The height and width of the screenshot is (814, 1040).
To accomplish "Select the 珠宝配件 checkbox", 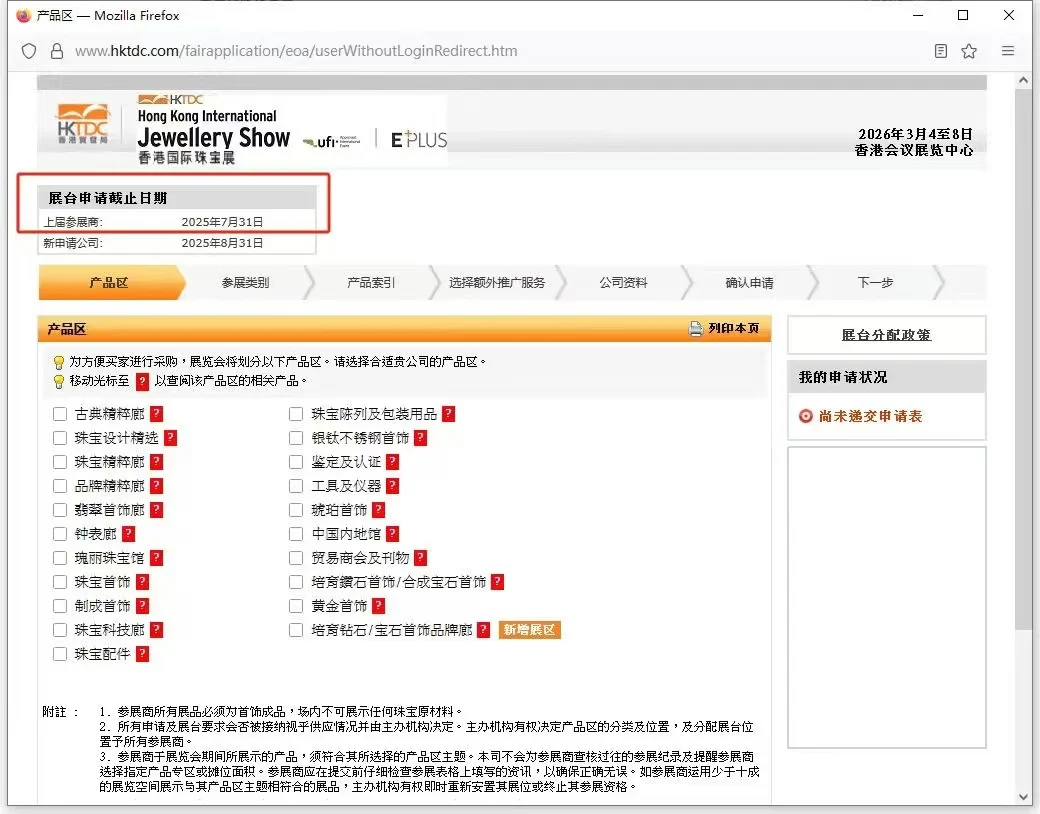I will (x=59, y=651).
